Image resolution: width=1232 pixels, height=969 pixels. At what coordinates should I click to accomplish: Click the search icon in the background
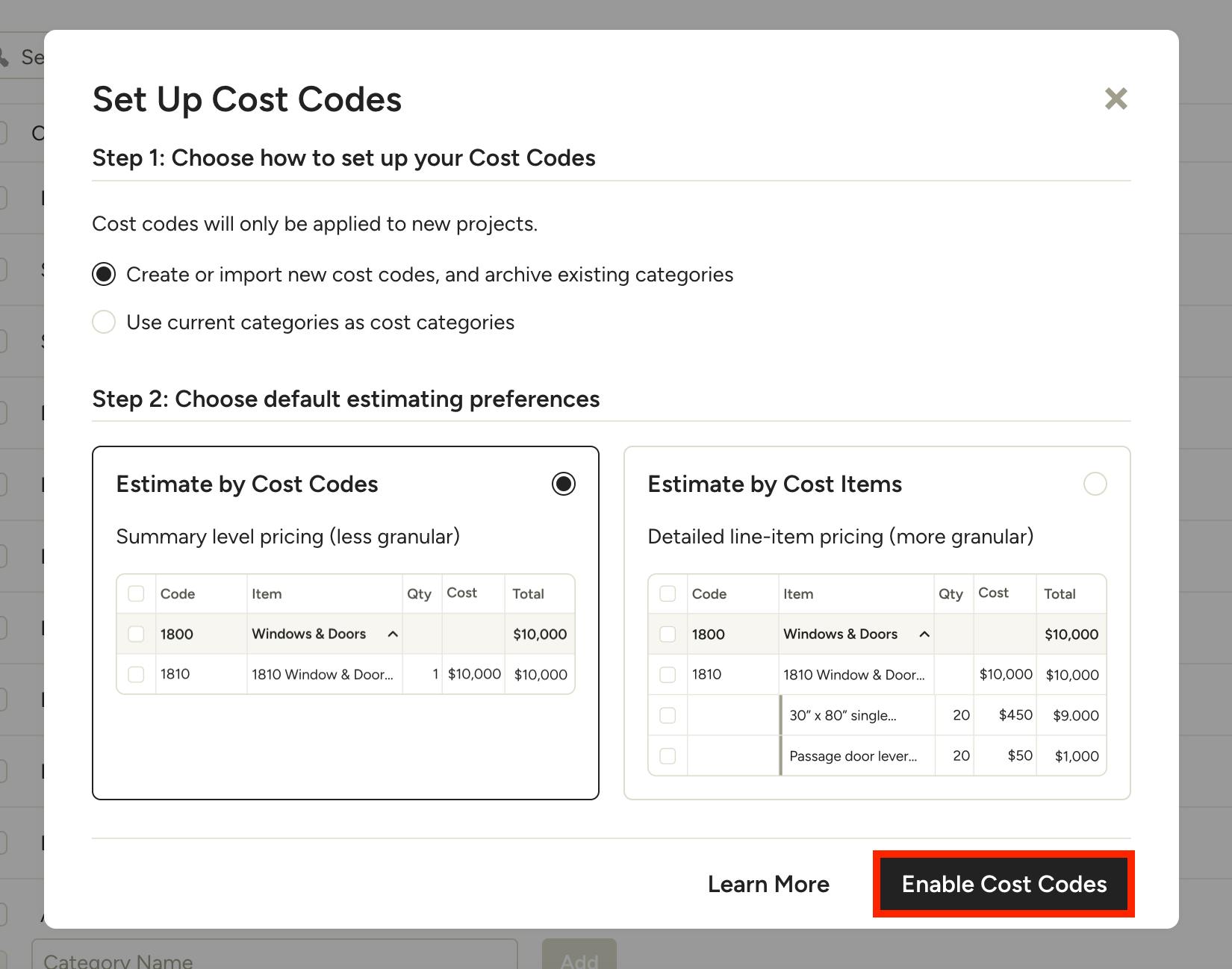(x=4, y=57)
